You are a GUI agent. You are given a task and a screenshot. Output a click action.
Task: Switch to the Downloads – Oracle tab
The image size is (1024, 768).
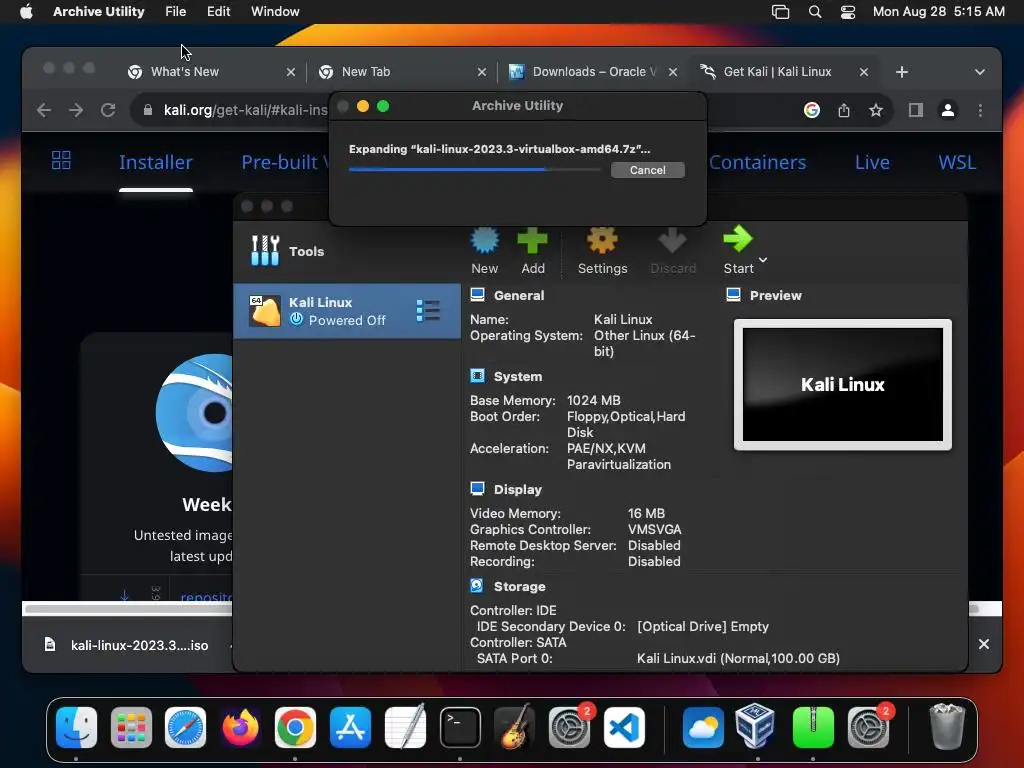tap(594, 72)
